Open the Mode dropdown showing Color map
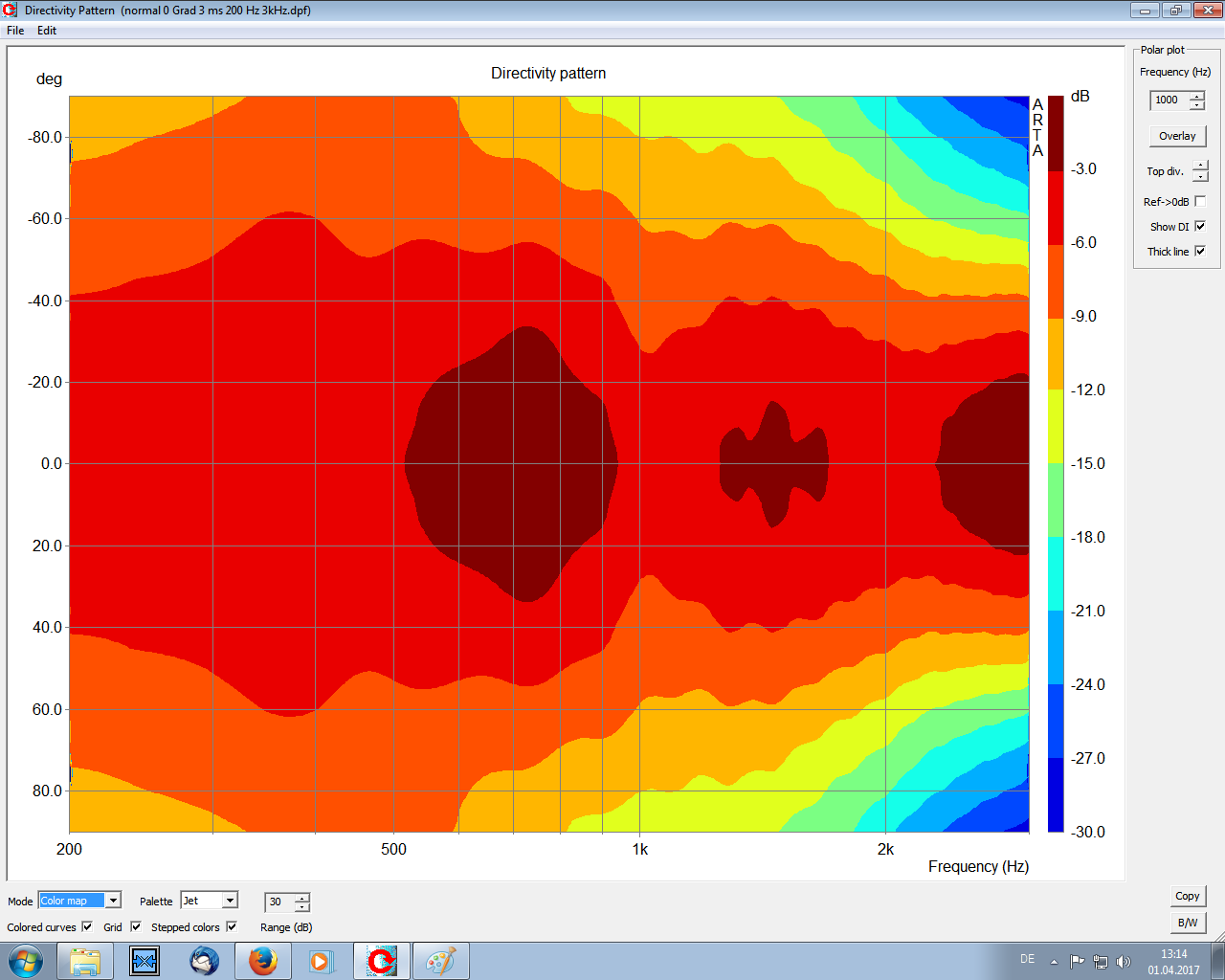The image size is (1225, 980). click(x=113, y=901)
